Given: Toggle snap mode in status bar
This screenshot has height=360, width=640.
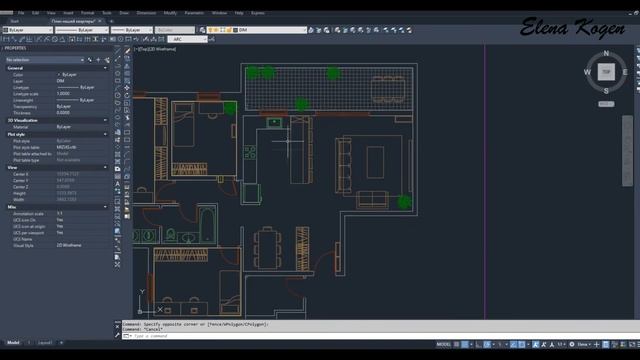Looking at the screenshot, I should point(465,344).
